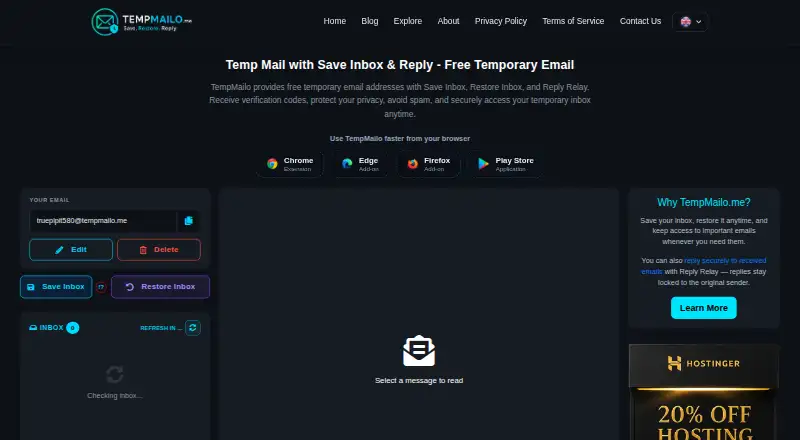
Task: Click the 'Why TempMailo.me?' heading
Action: pyautogui.click(x=704, y=202)
